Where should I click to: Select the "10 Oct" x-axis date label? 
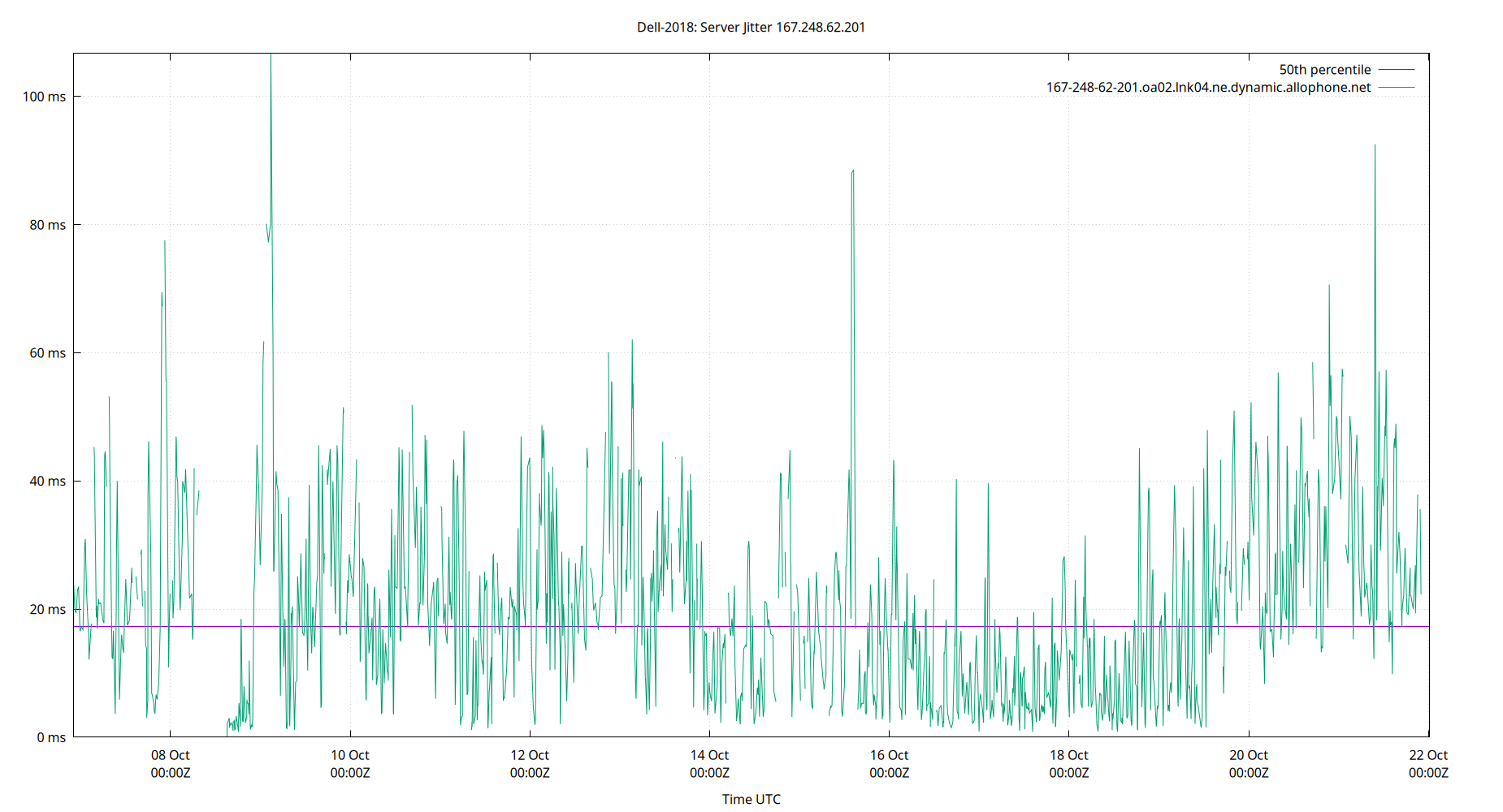click(x=350, y=755)
